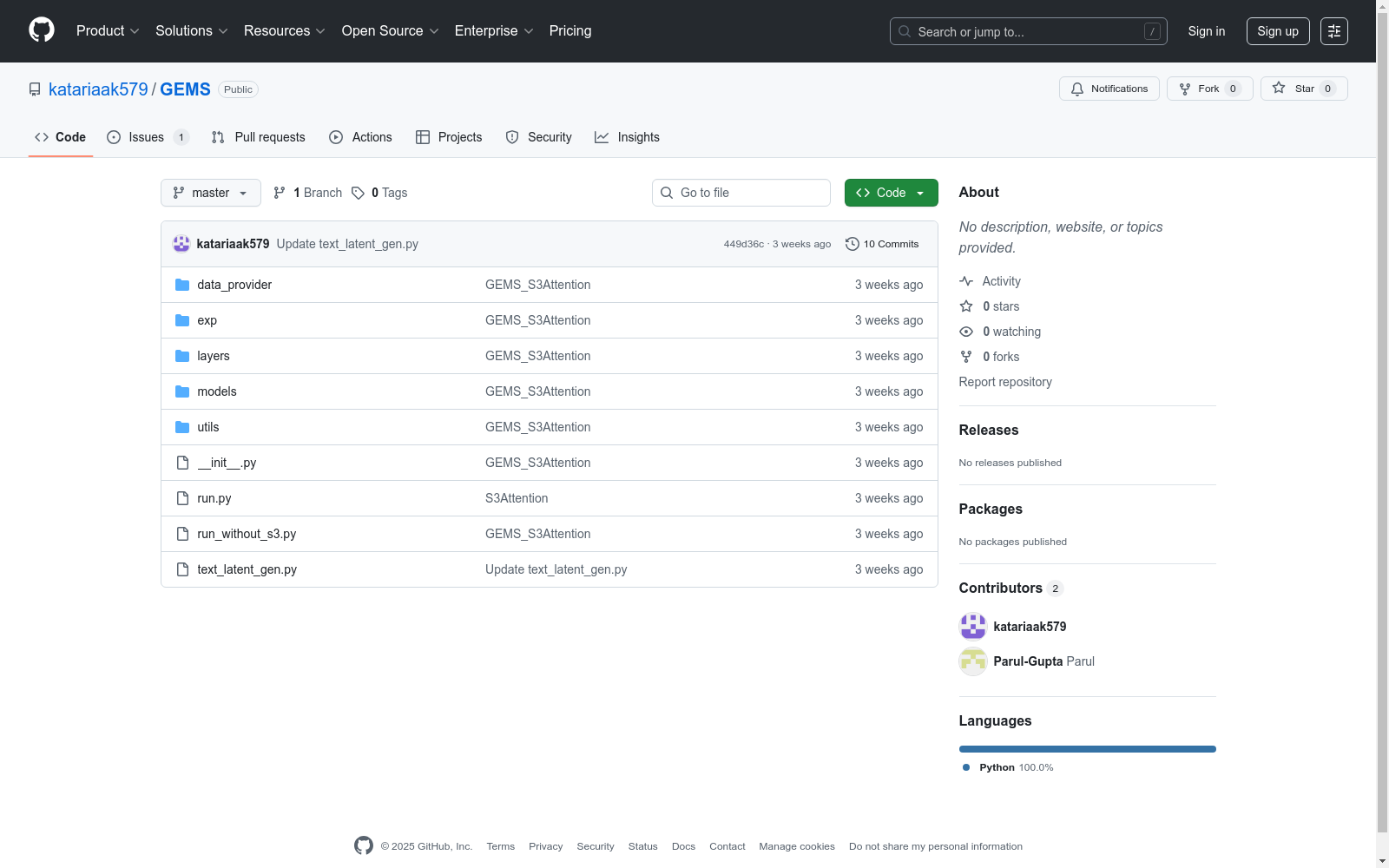Select the Code tab
This screenshot has height=868, width=1389.
[x=61, y=137]
